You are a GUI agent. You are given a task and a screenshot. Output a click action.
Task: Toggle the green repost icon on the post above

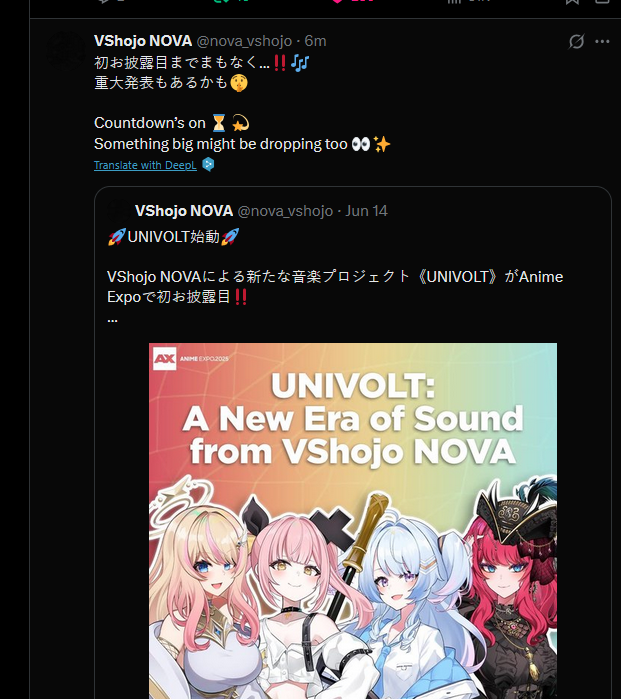coord(218,1)
